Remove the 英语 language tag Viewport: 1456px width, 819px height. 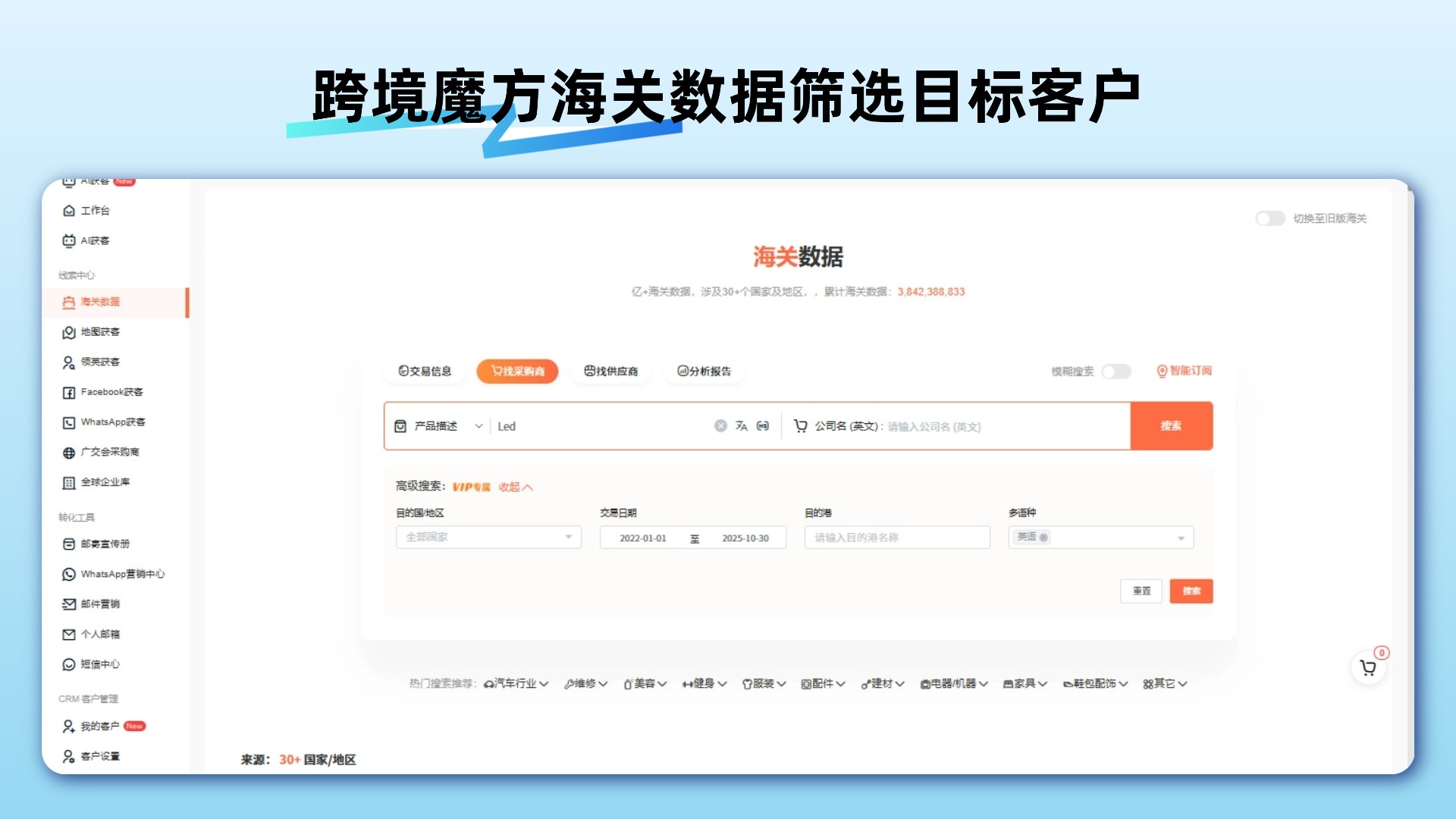1044,538
